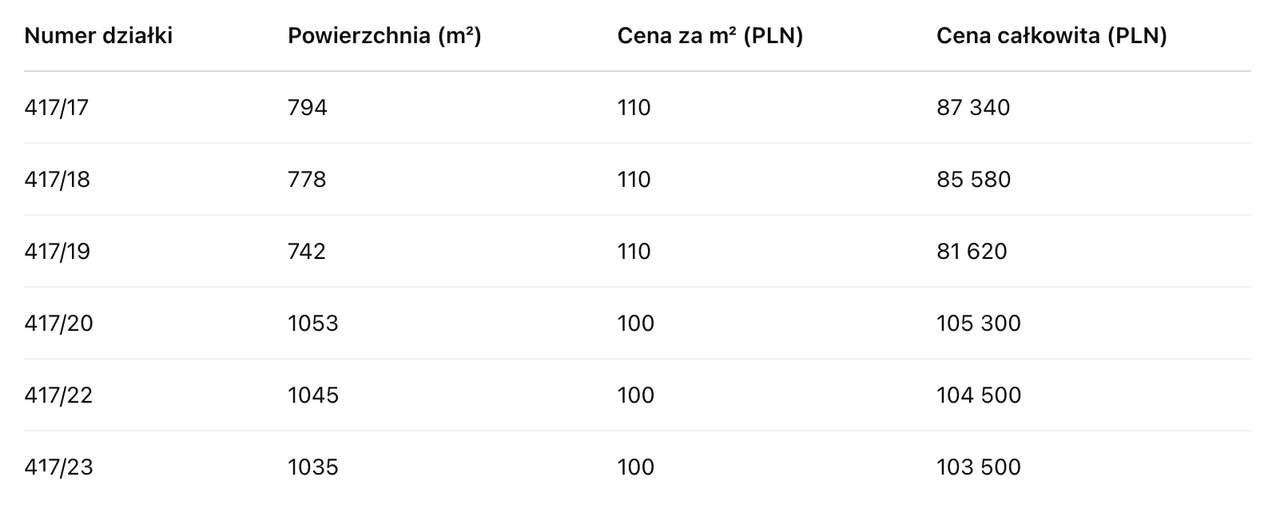Click total price 87 340
This screenshot has width=1280, height=513.
click(x=973, y=107)
